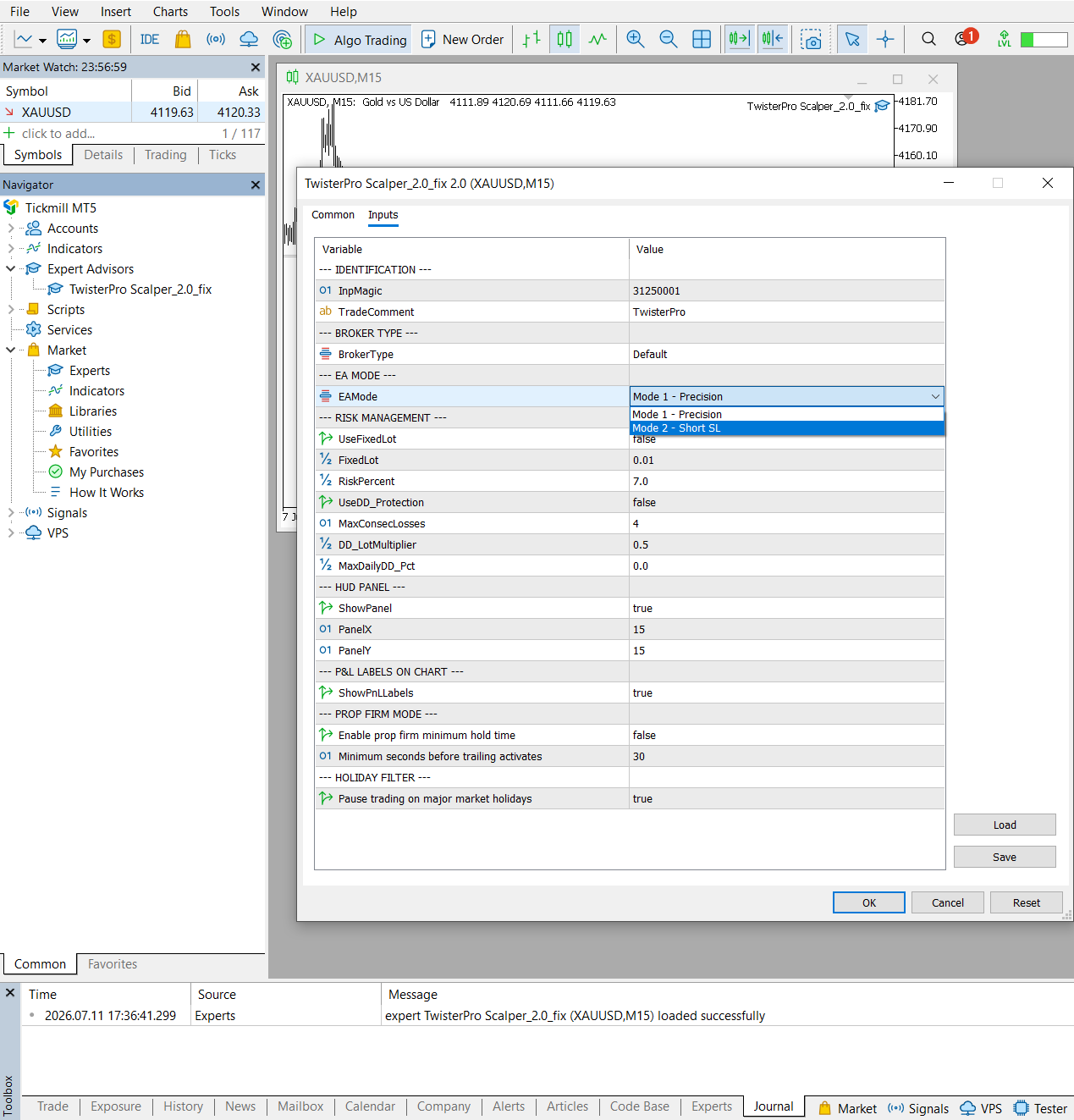Open the Tester button in status bar
This screenshot has height=1120, width=1074.
coord(1040,1108)
